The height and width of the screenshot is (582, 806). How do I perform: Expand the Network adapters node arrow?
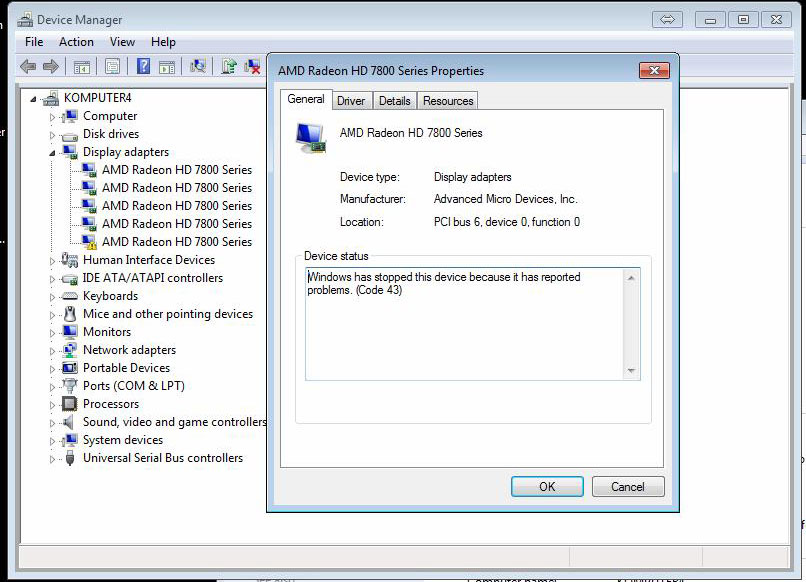point(52,351)
